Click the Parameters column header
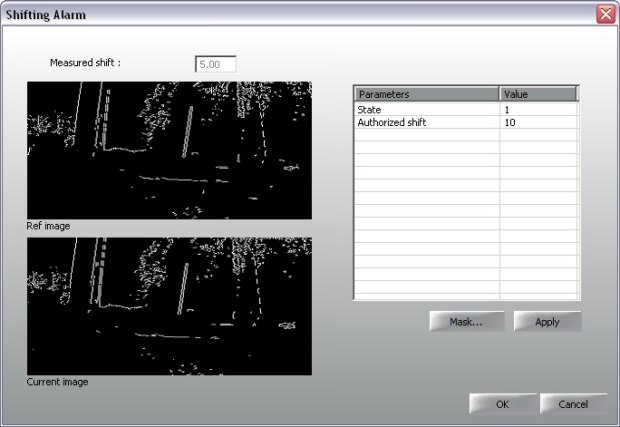 [x=427, y=94]
